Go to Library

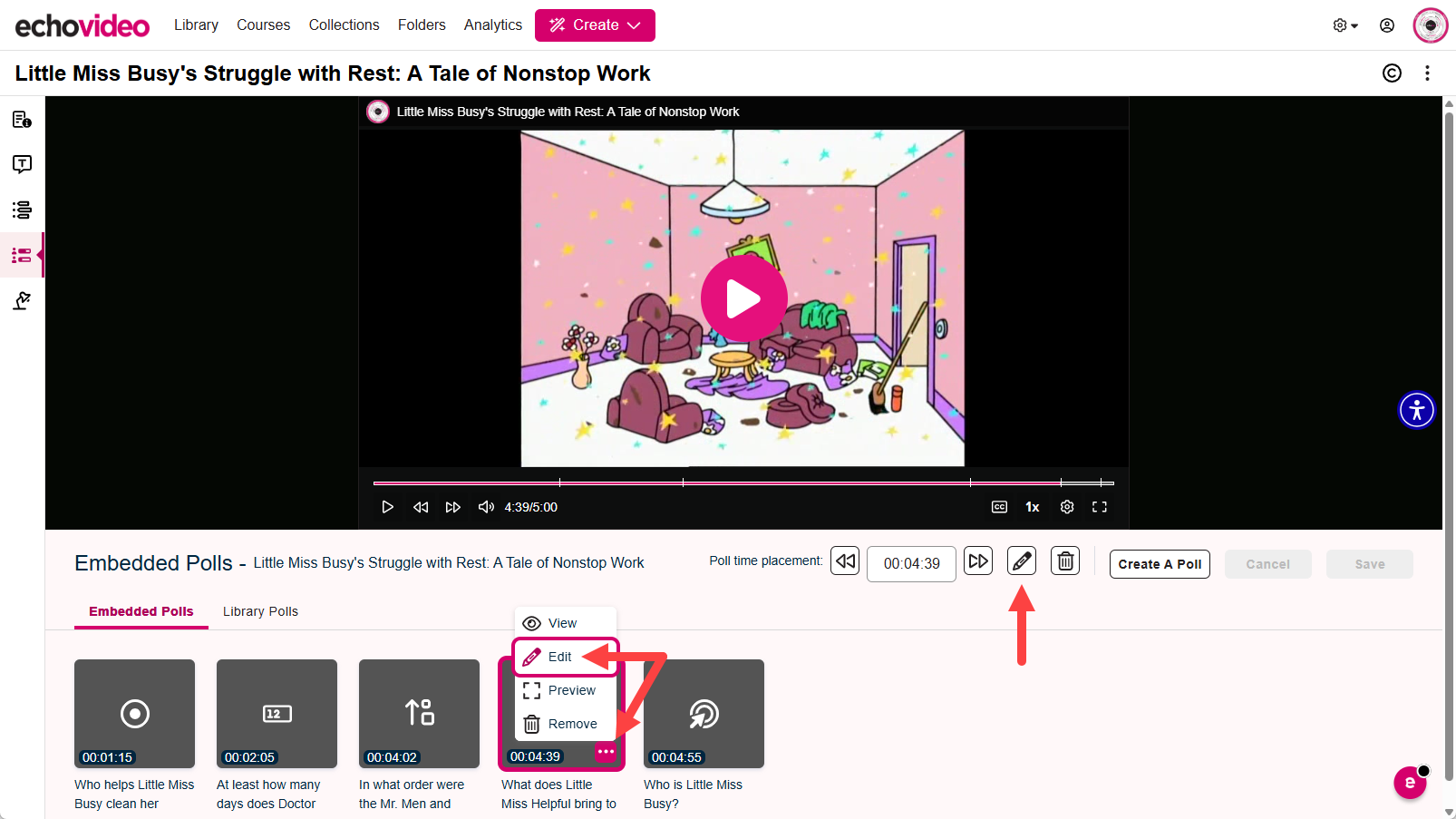[196, 25]
